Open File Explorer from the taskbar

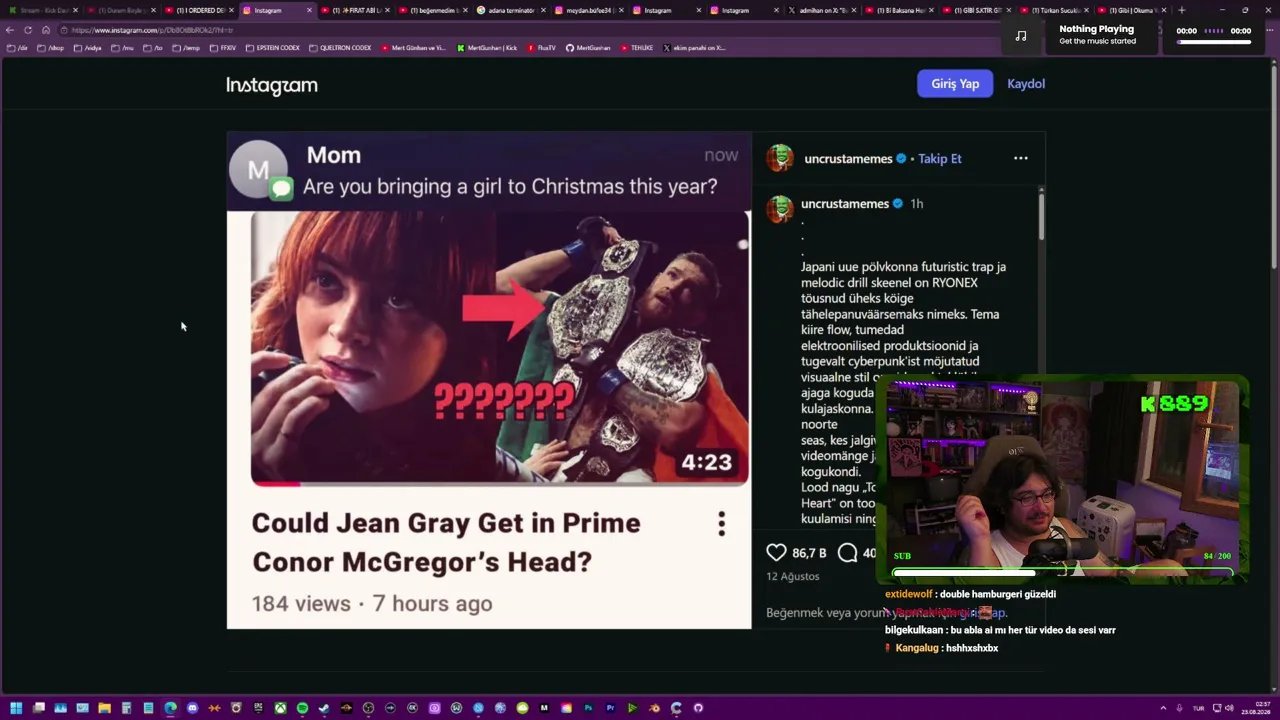104,708
